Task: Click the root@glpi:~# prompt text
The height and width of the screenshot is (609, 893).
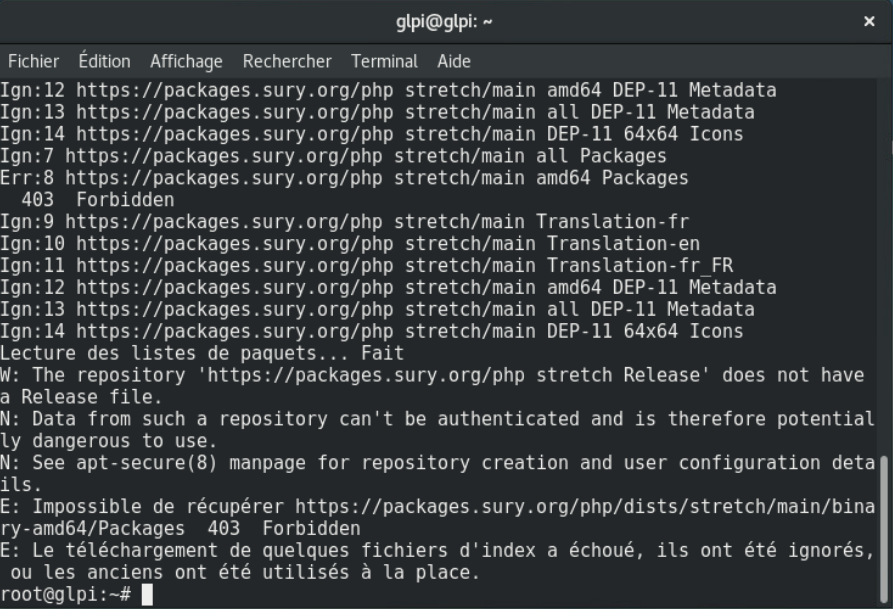Action: [65, 595]
